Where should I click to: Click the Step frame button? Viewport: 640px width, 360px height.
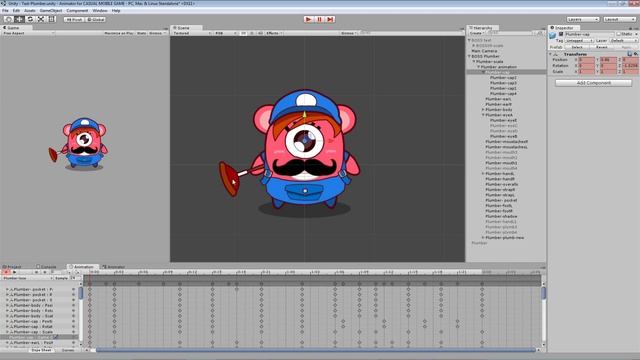[x=330, y=19]
